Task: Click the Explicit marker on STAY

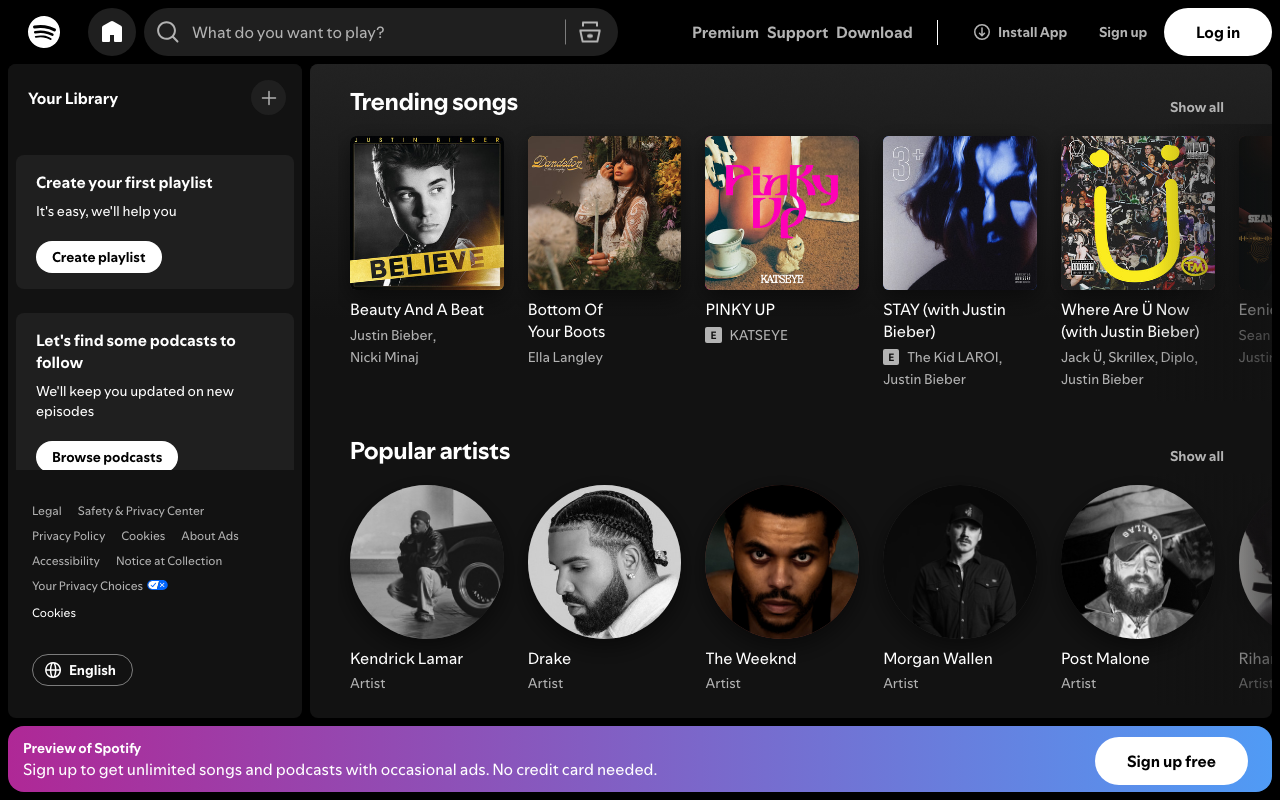Action: click(889, 356)
